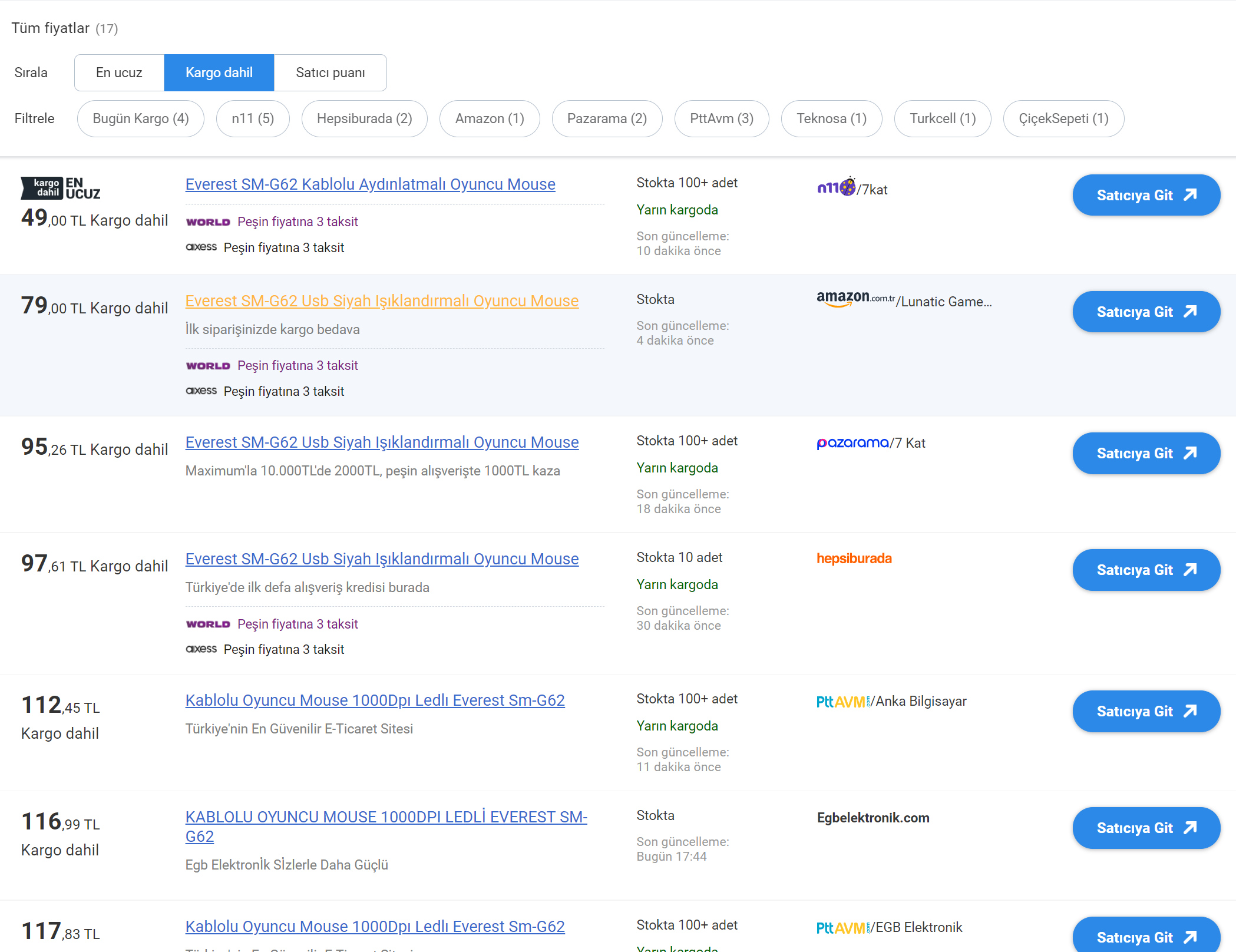Click the 112,45 TL price

pyautogui.click(x=61, y=705)
